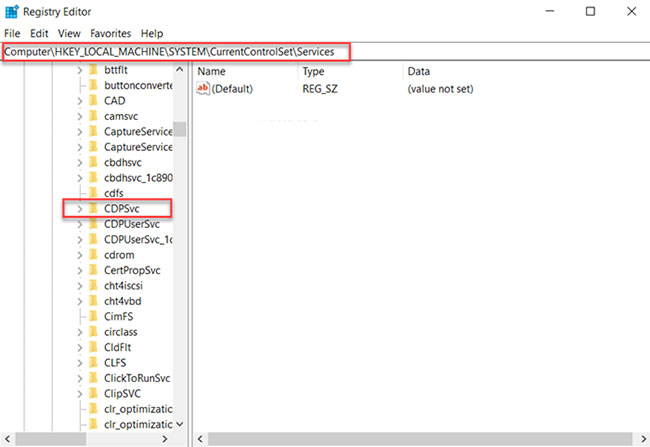The image size is (650, 447).
Task: Click the tree pane vertical scrollbar thumb
Action: pos(180,129)
